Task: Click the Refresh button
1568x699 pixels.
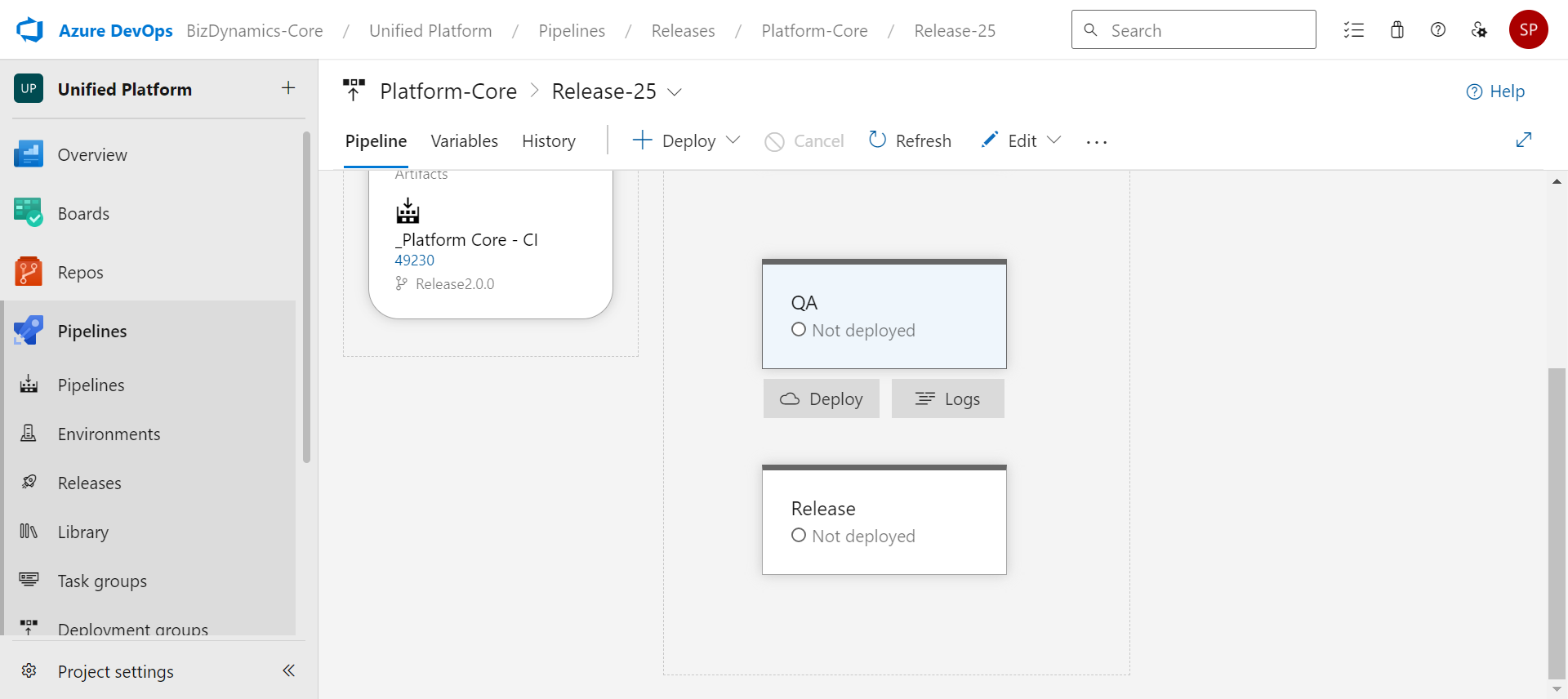Action: (x=910, y=140)
